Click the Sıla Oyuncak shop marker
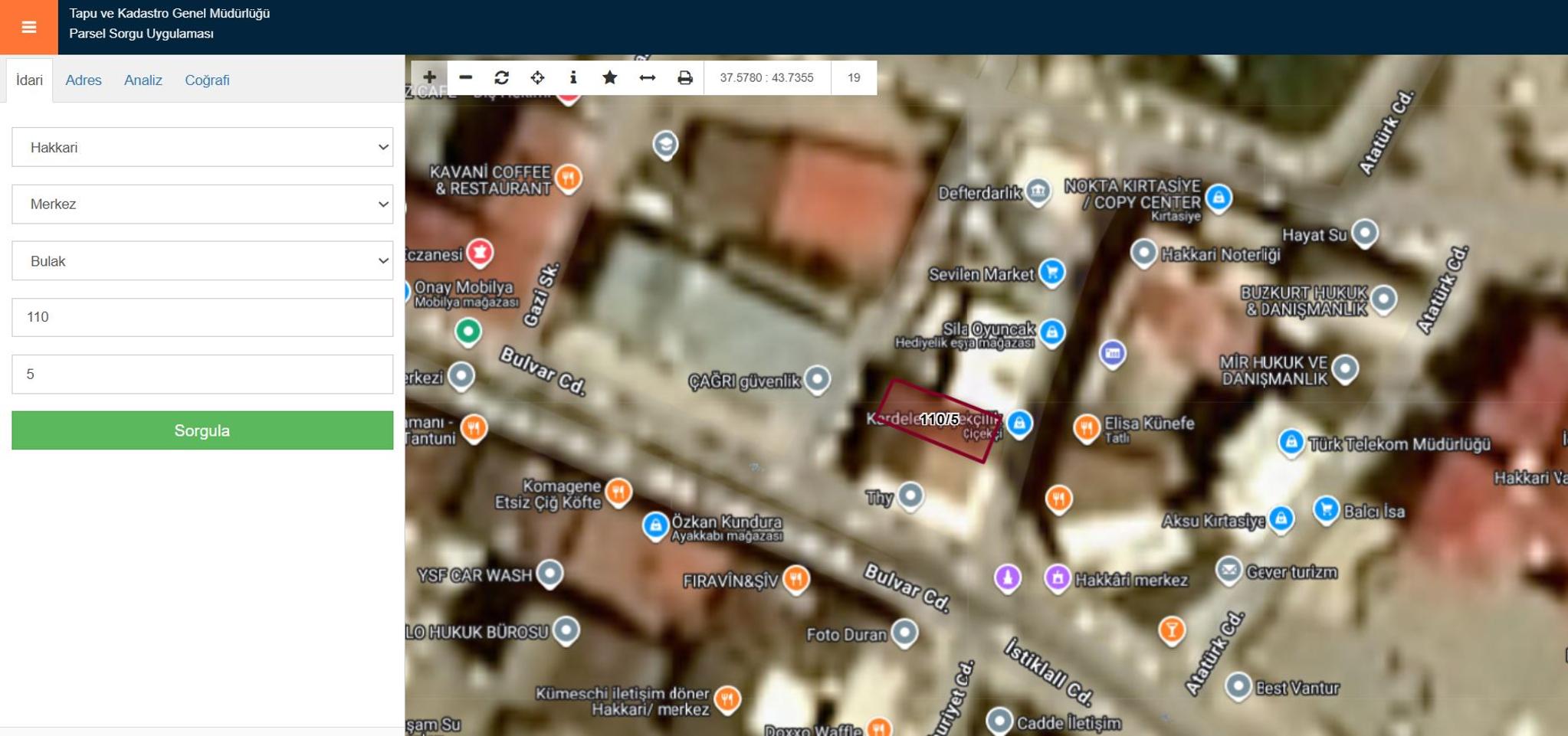 coord(1052,332)
